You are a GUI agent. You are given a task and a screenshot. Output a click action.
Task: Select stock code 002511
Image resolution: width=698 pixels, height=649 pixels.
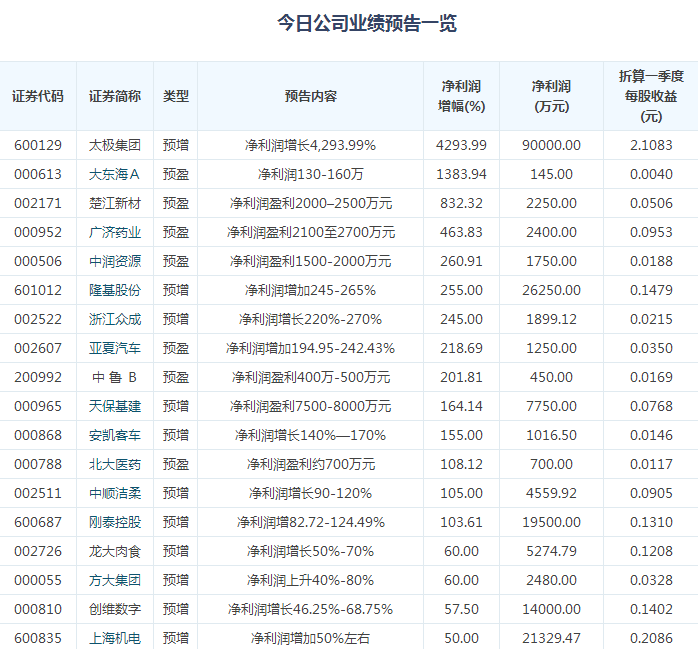(38, 493)
